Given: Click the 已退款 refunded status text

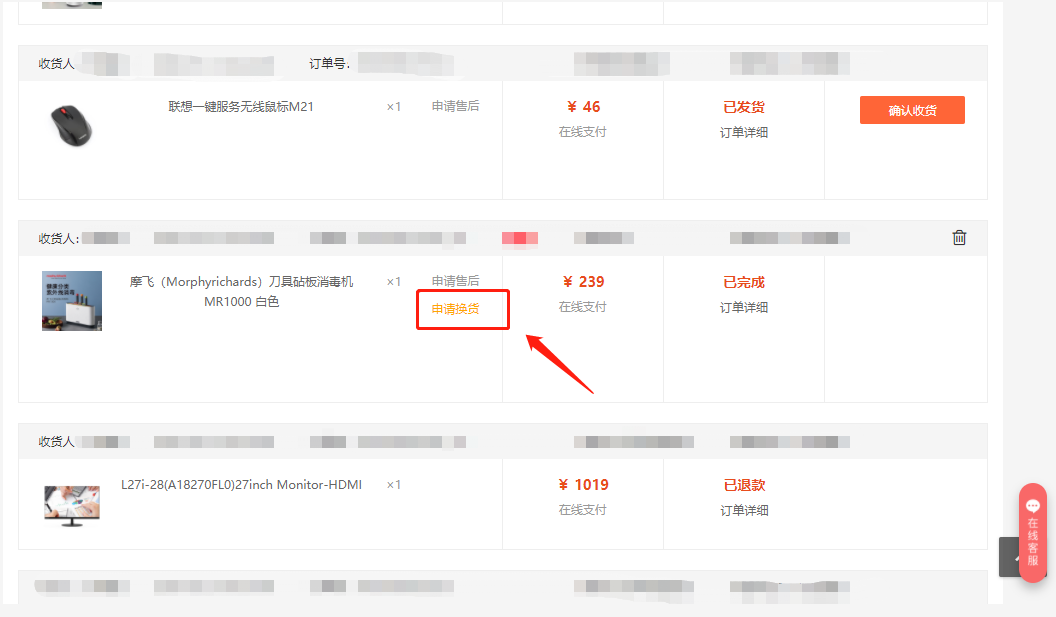Looking at the screenshot, I should [744, 485].
